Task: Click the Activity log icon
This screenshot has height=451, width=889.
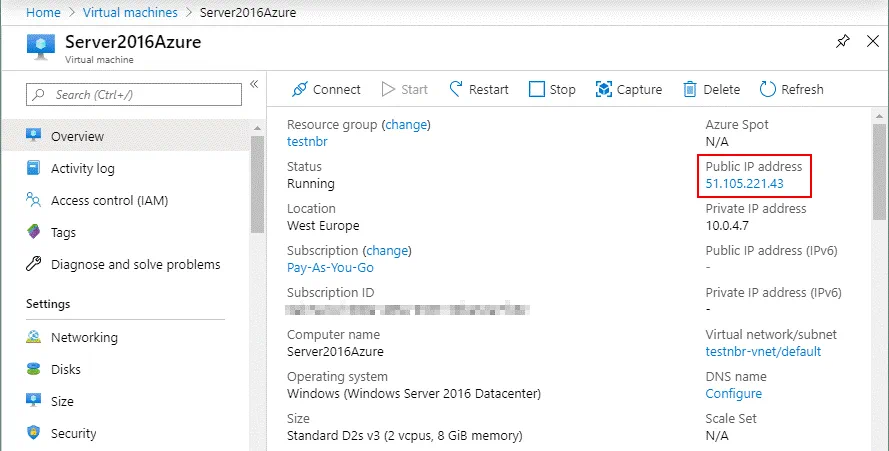Action: [33, 168]
